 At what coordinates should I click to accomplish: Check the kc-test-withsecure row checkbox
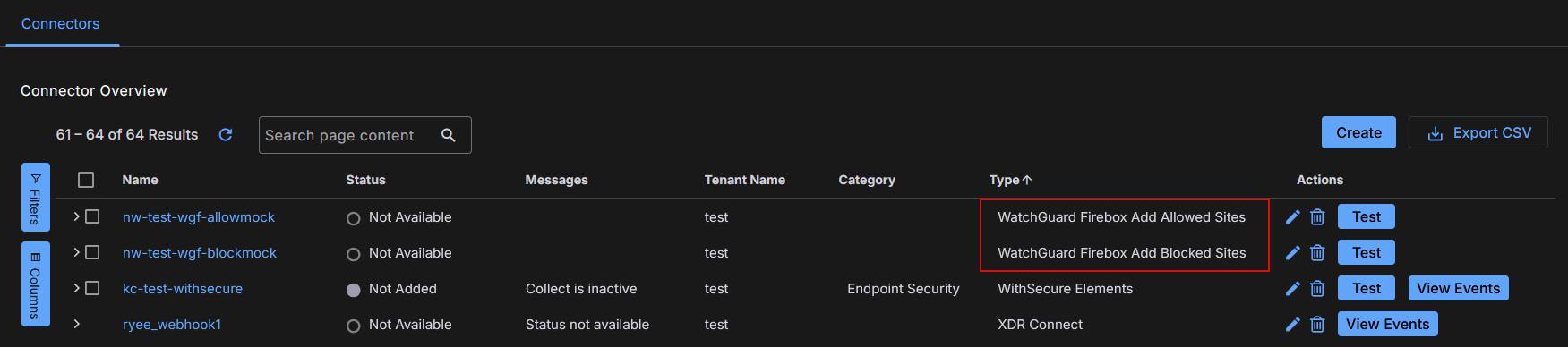coord(92,288)
